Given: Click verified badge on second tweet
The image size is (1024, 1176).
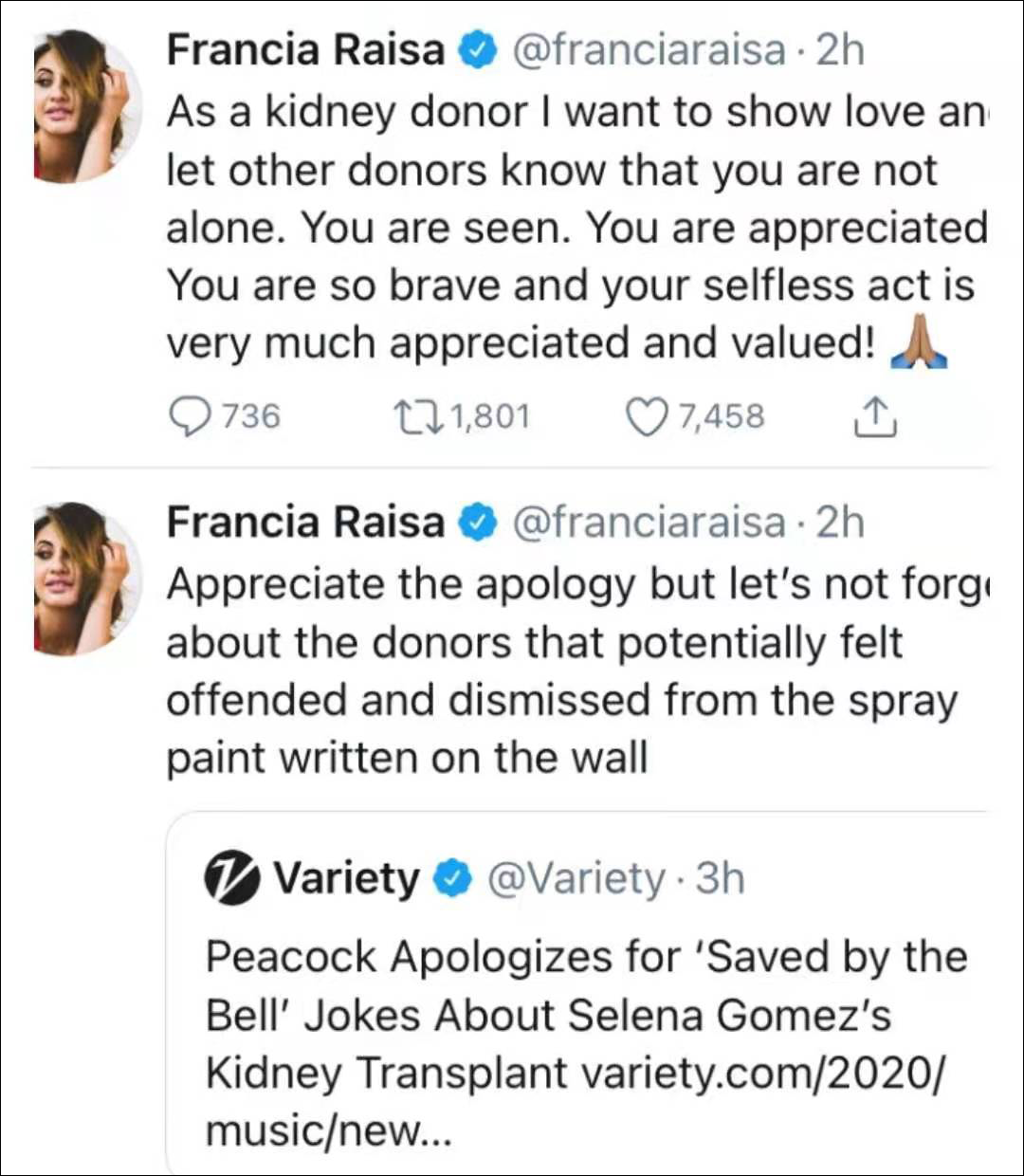Looking at the screenshot, I should pos(478,522).
